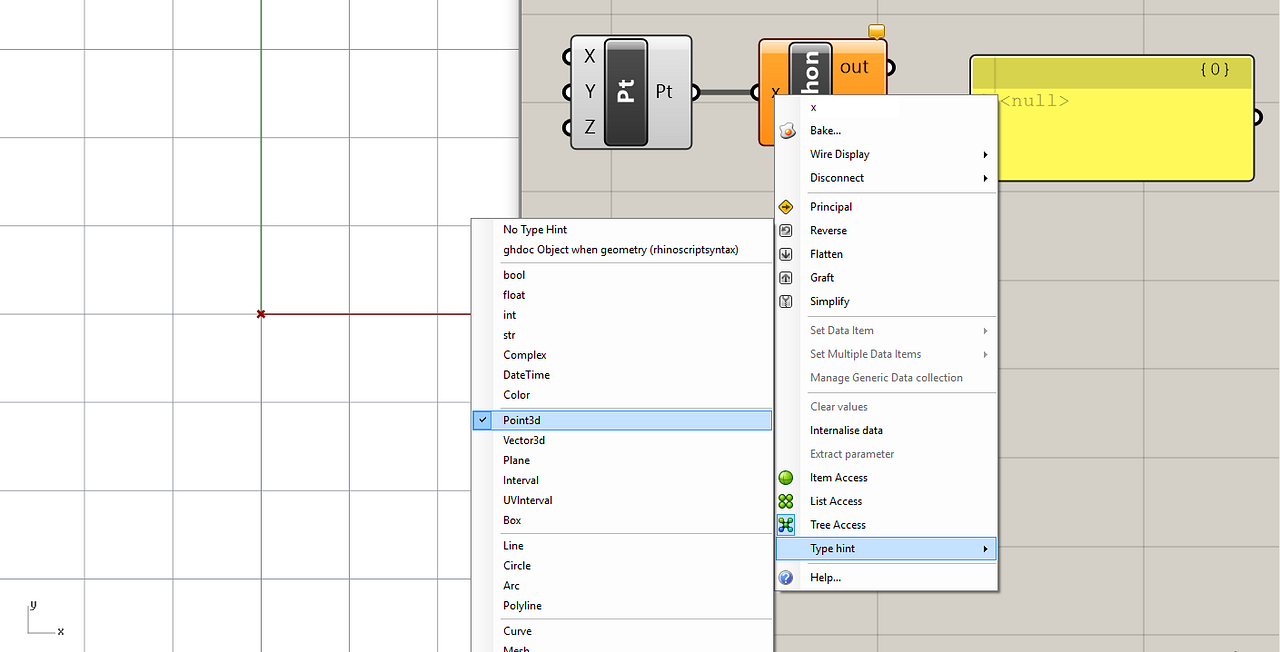
Task: Click the Principal input diamond icon
Action: [x=786, y=206]
